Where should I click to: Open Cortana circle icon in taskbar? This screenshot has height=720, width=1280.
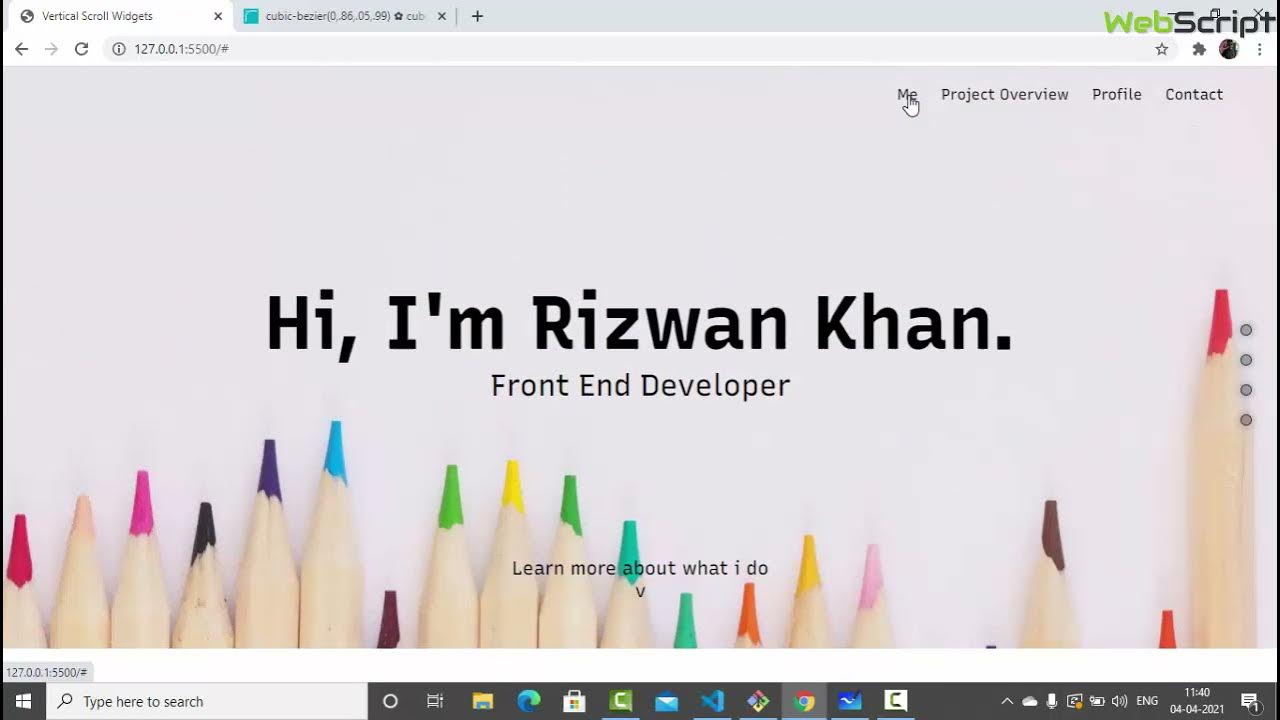(391, 701)
